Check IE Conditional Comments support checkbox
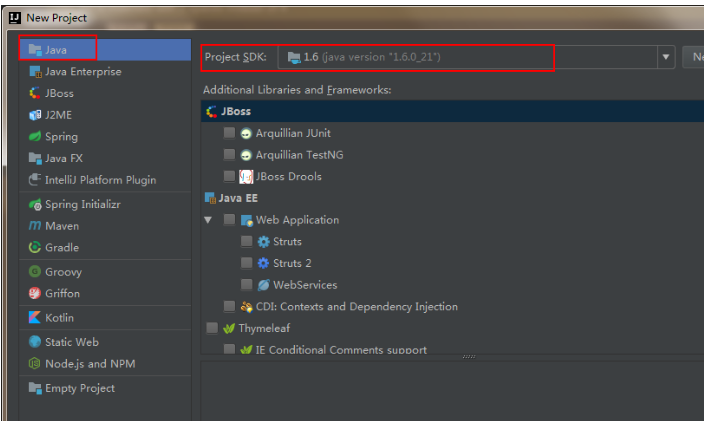The width and height of the screenshot is (704, 421). tap(229, 349)
